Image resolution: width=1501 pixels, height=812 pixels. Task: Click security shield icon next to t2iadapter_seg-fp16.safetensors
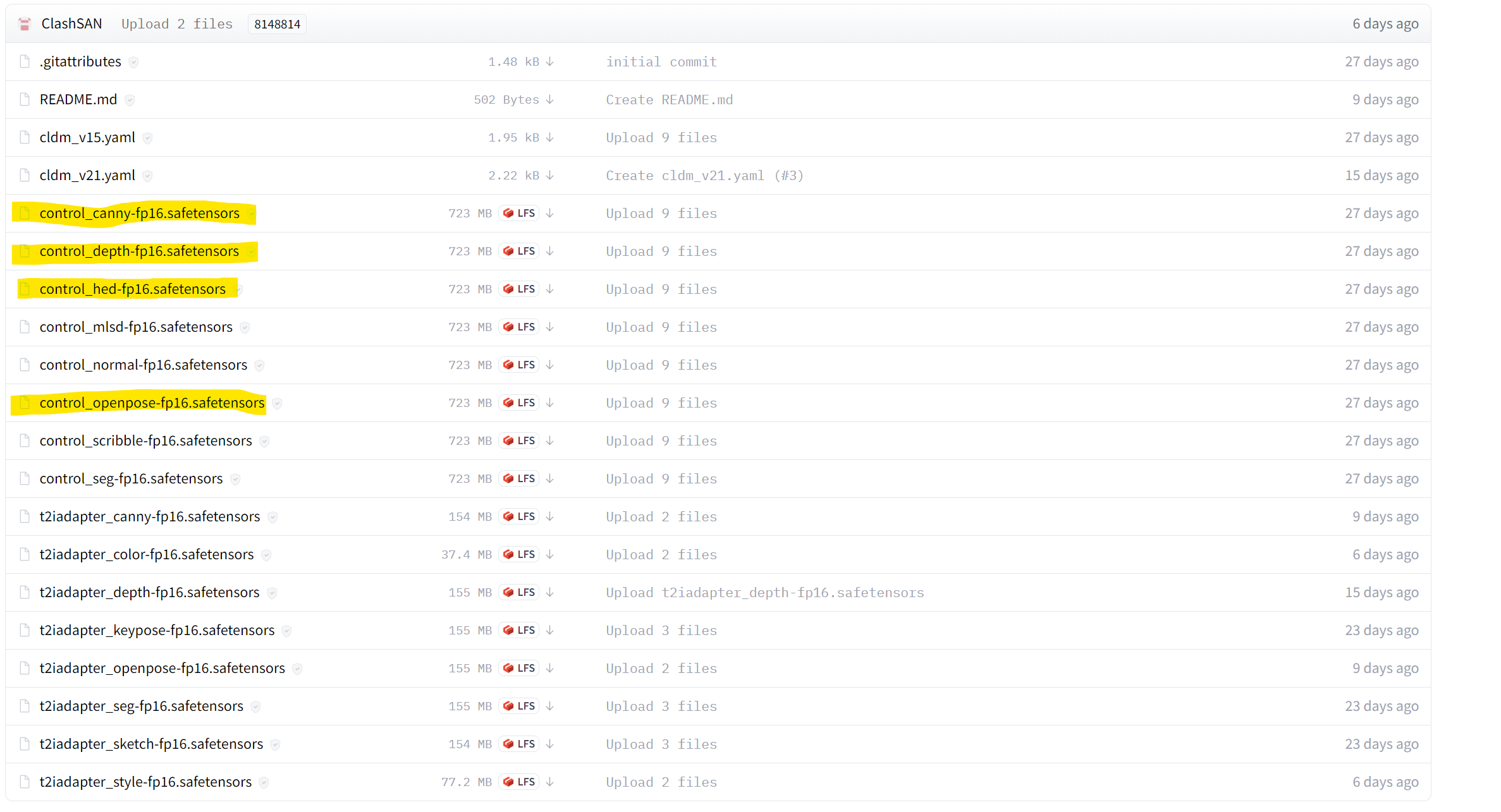coord(255,706)
